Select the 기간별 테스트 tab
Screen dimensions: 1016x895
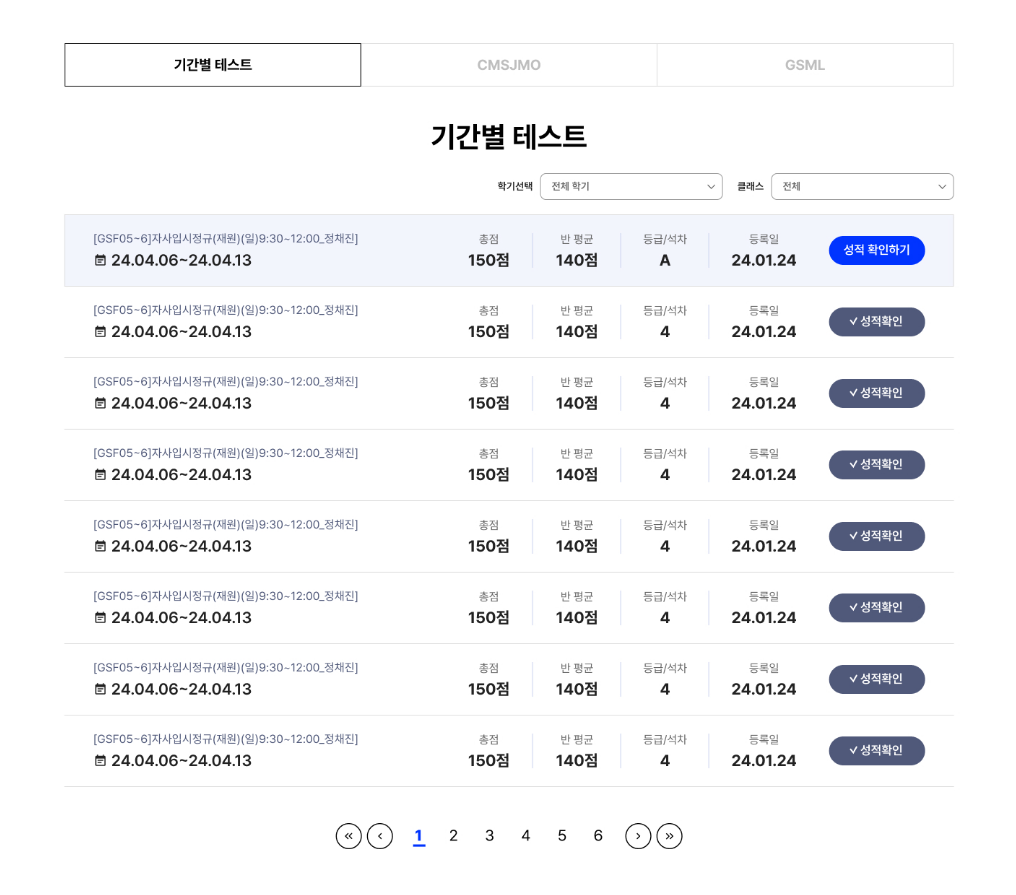(x=213, y=65)
